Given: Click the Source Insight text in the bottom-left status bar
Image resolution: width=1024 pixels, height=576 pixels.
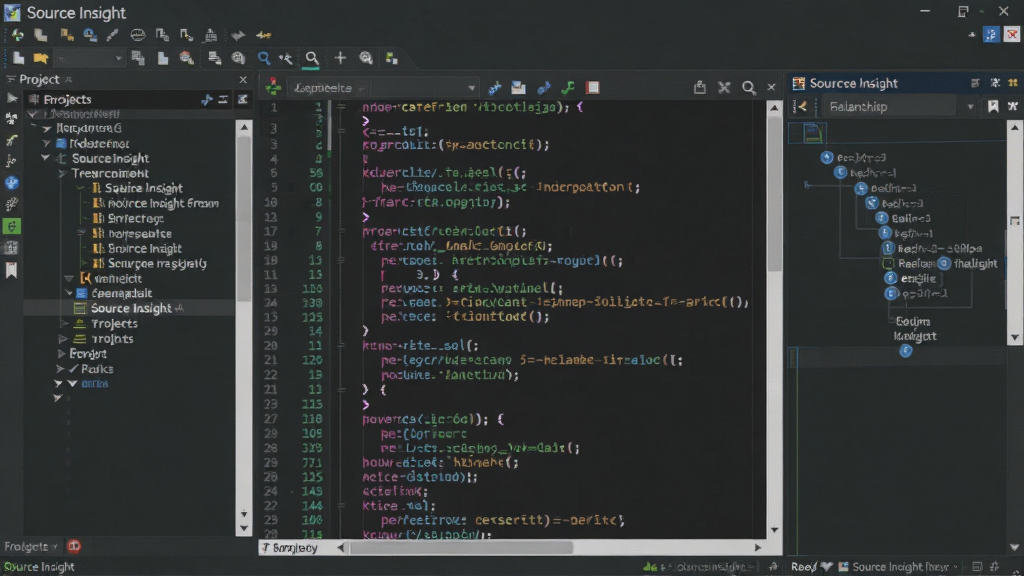Looking at the screenshot, I should point(39,567).
